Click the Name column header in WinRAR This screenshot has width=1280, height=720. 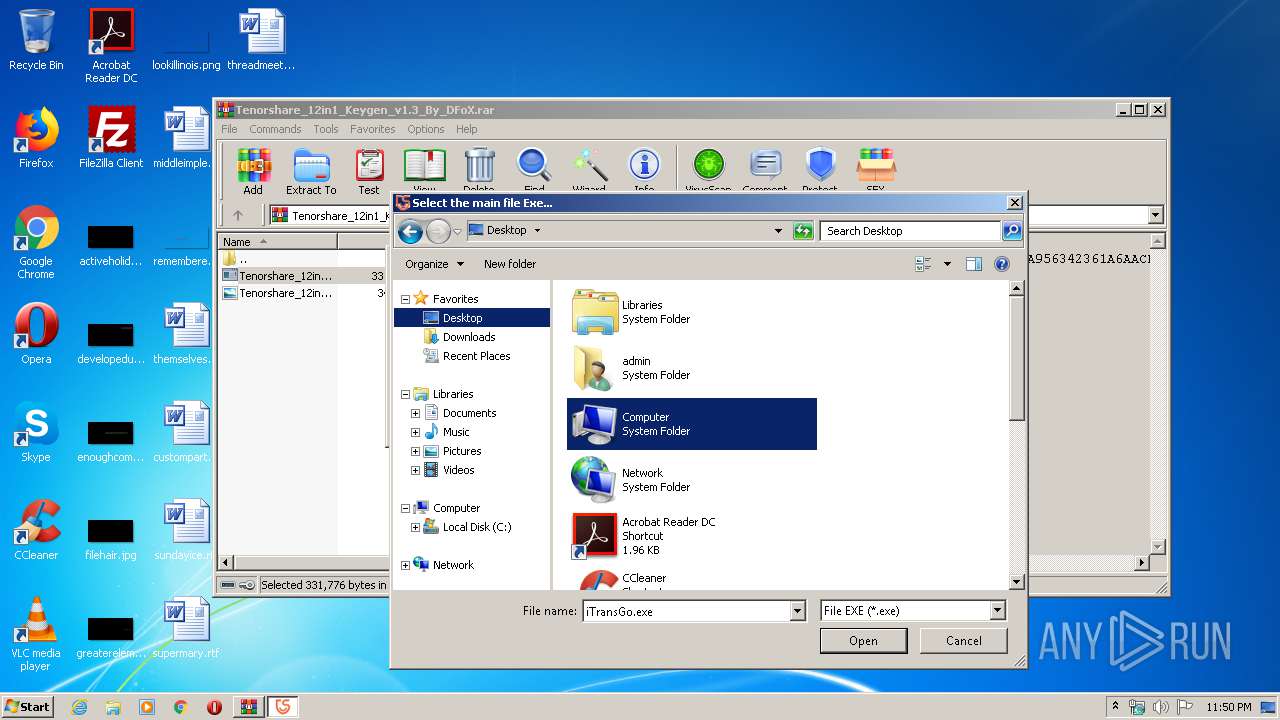pos(278,241)
